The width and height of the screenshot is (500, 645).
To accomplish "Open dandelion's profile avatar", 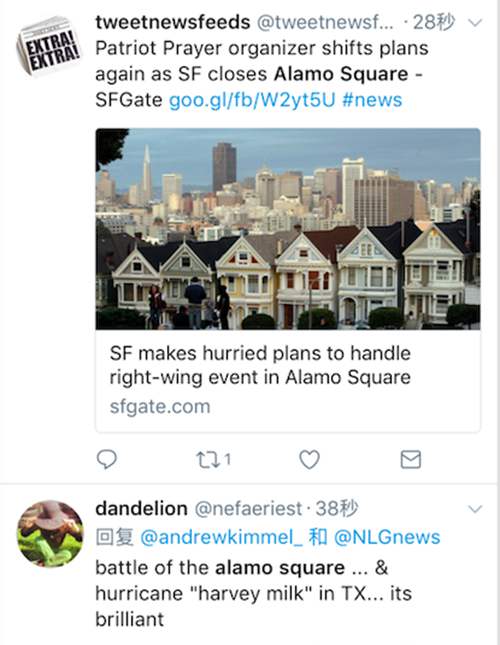I will [50, 534].
